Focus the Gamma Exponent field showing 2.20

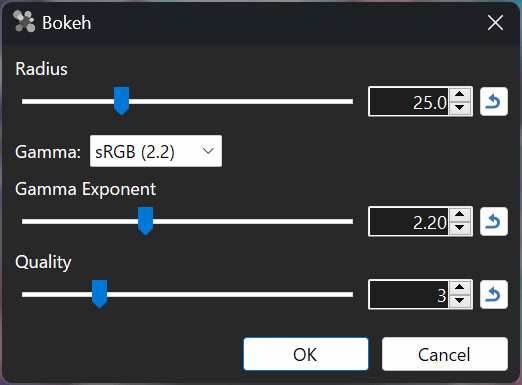point(409,222)
